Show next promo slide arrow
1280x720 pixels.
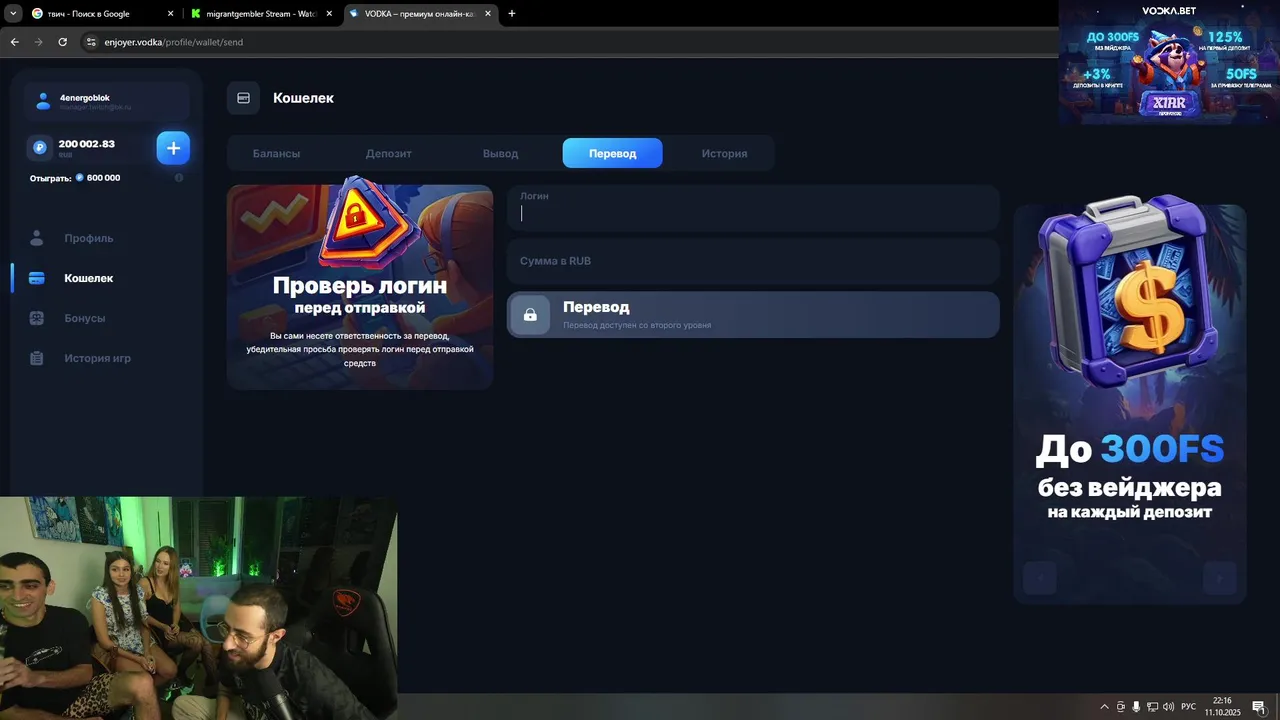tap(1219, 578)
